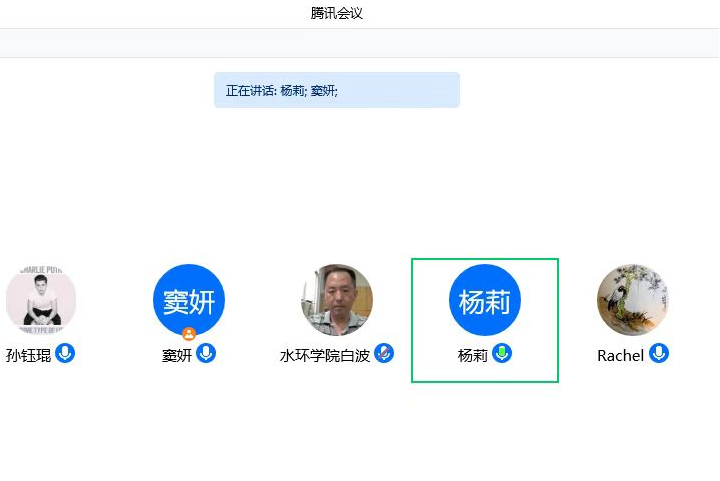The image size is (720, 481).
Task: Click the name label 孙钰琨
Action: (28, 355)
